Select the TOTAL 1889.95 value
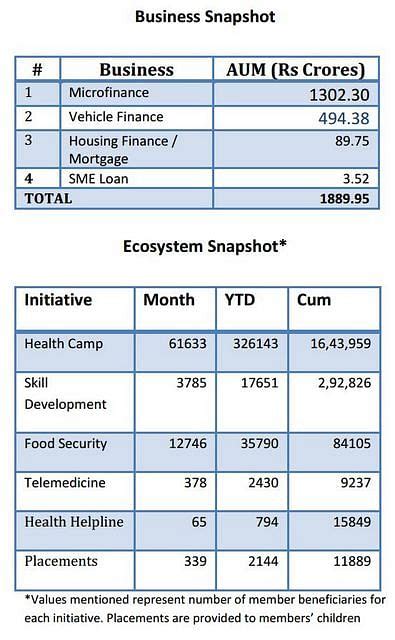The width and height of the screenshot is (395, 640). 344,199
